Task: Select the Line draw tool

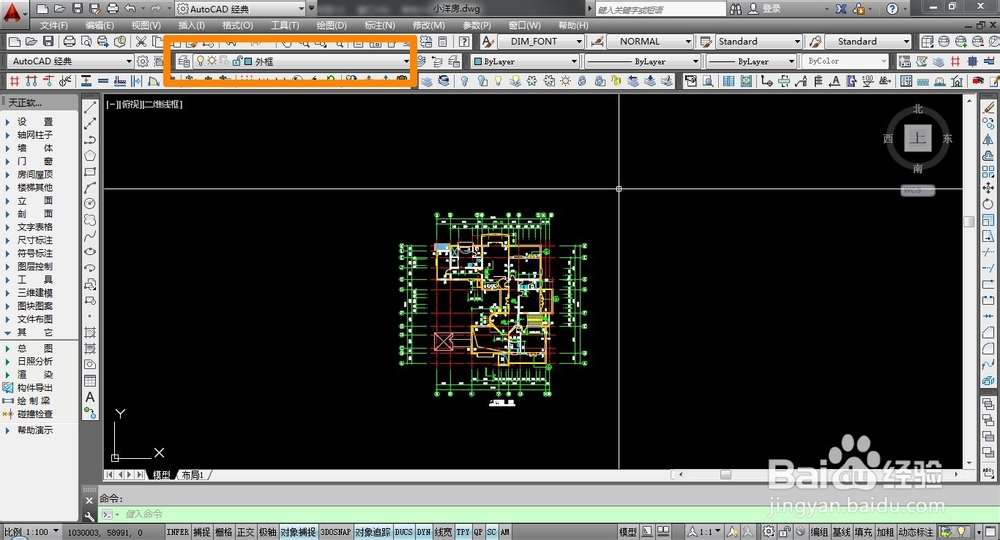Action: [x=90, y=107]
